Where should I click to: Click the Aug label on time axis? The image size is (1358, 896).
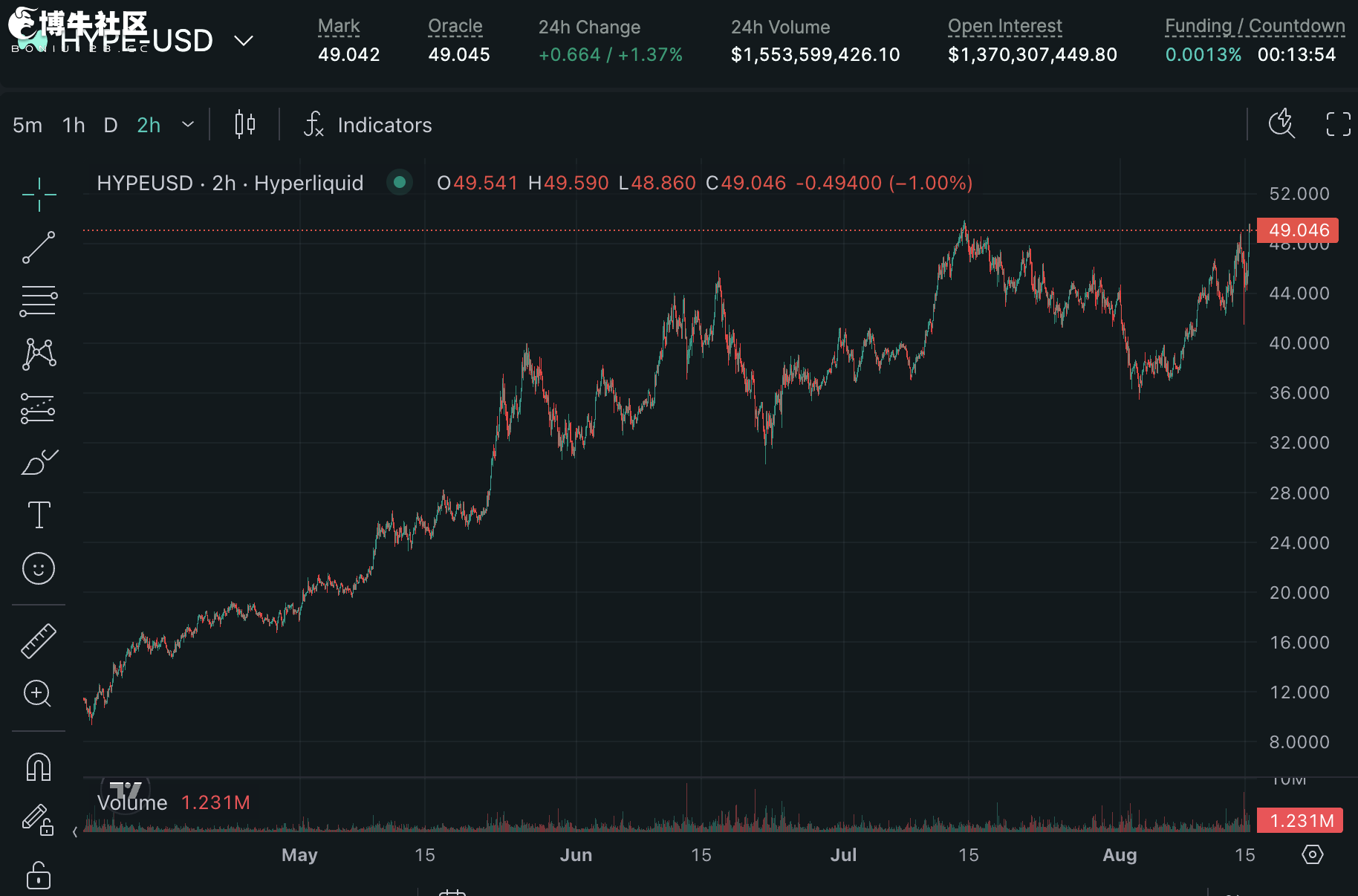(x=1120, y=854)
